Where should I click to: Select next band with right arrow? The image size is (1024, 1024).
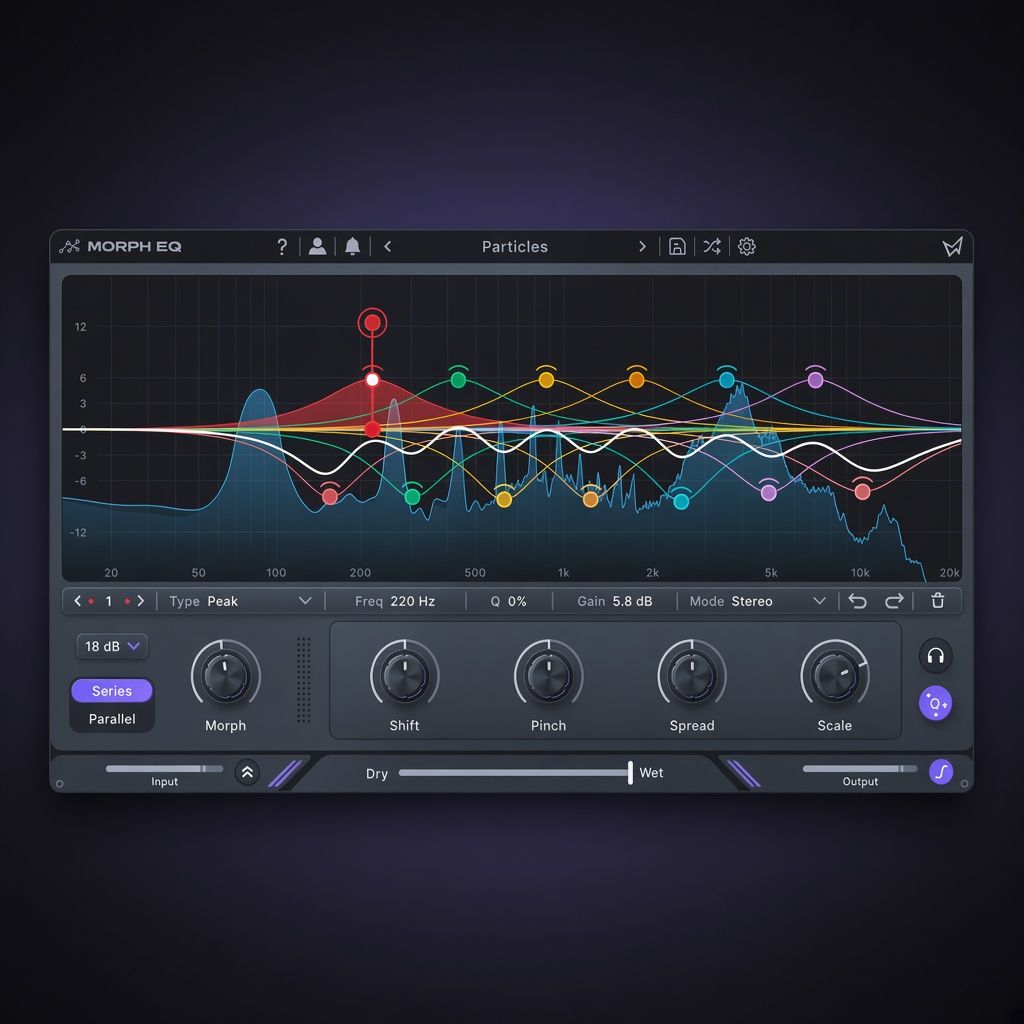(x=140, y=601)
